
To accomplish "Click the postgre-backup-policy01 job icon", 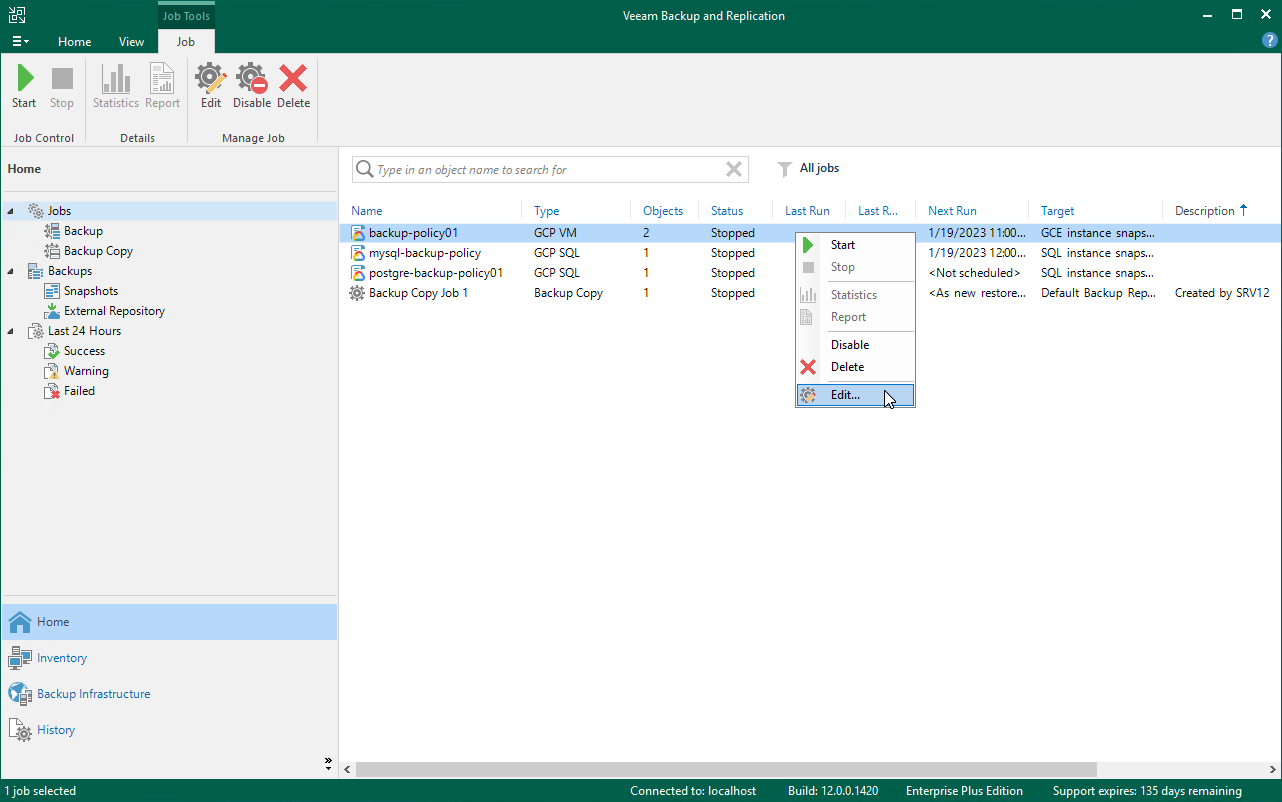I will (357, 273).
